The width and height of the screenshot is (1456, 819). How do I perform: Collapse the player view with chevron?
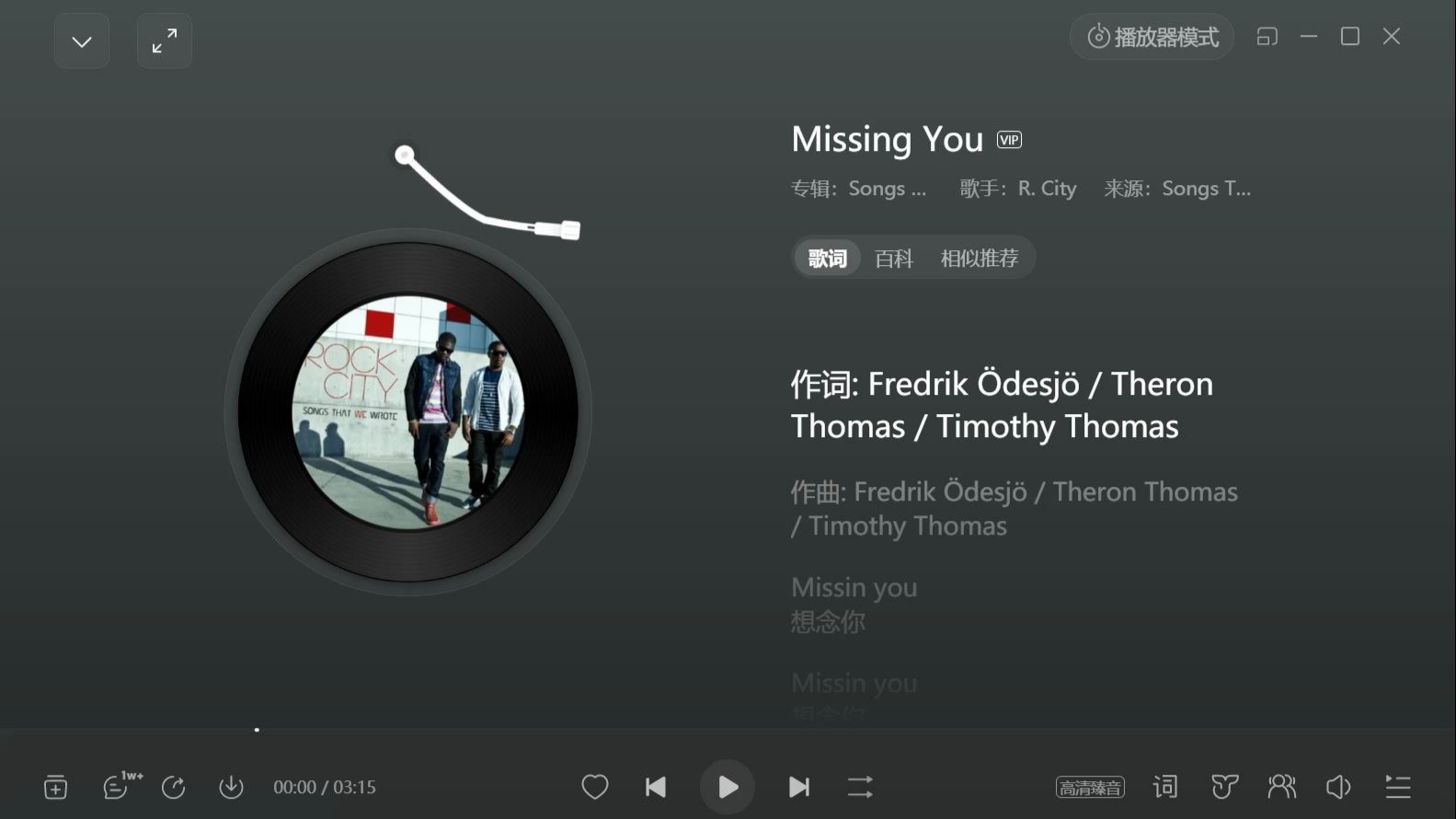(82, 41)
